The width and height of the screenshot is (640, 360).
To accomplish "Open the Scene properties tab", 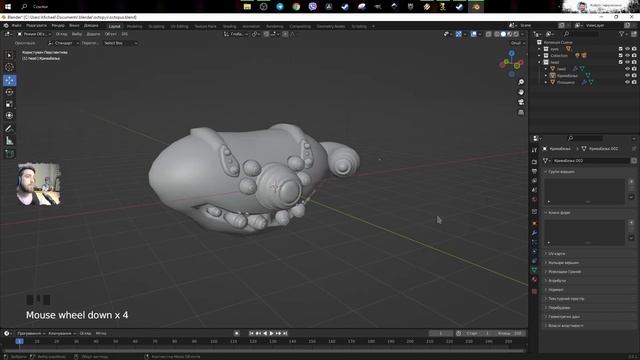I will 534,190.
